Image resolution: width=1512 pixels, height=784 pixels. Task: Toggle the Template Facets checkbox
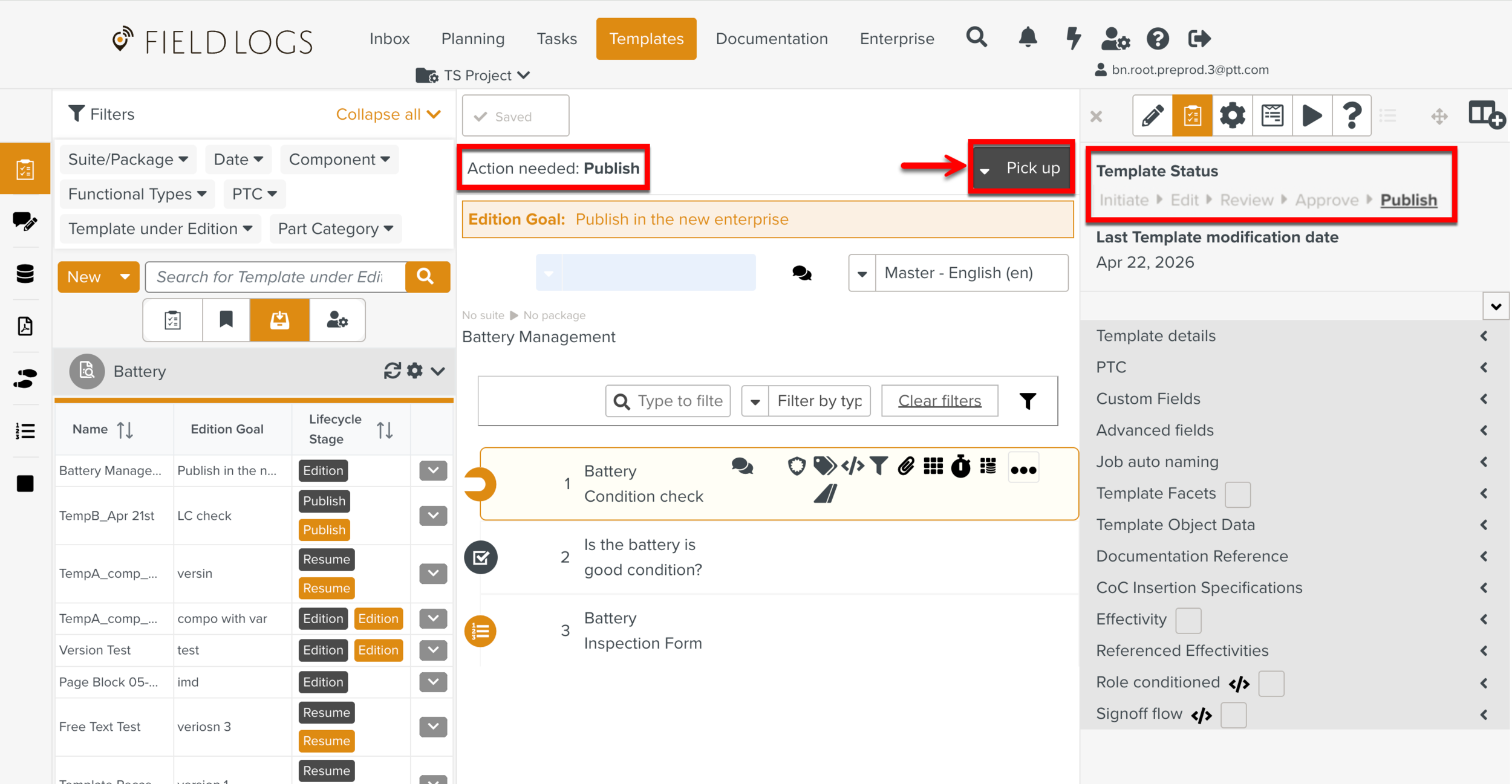[1237, 494]
